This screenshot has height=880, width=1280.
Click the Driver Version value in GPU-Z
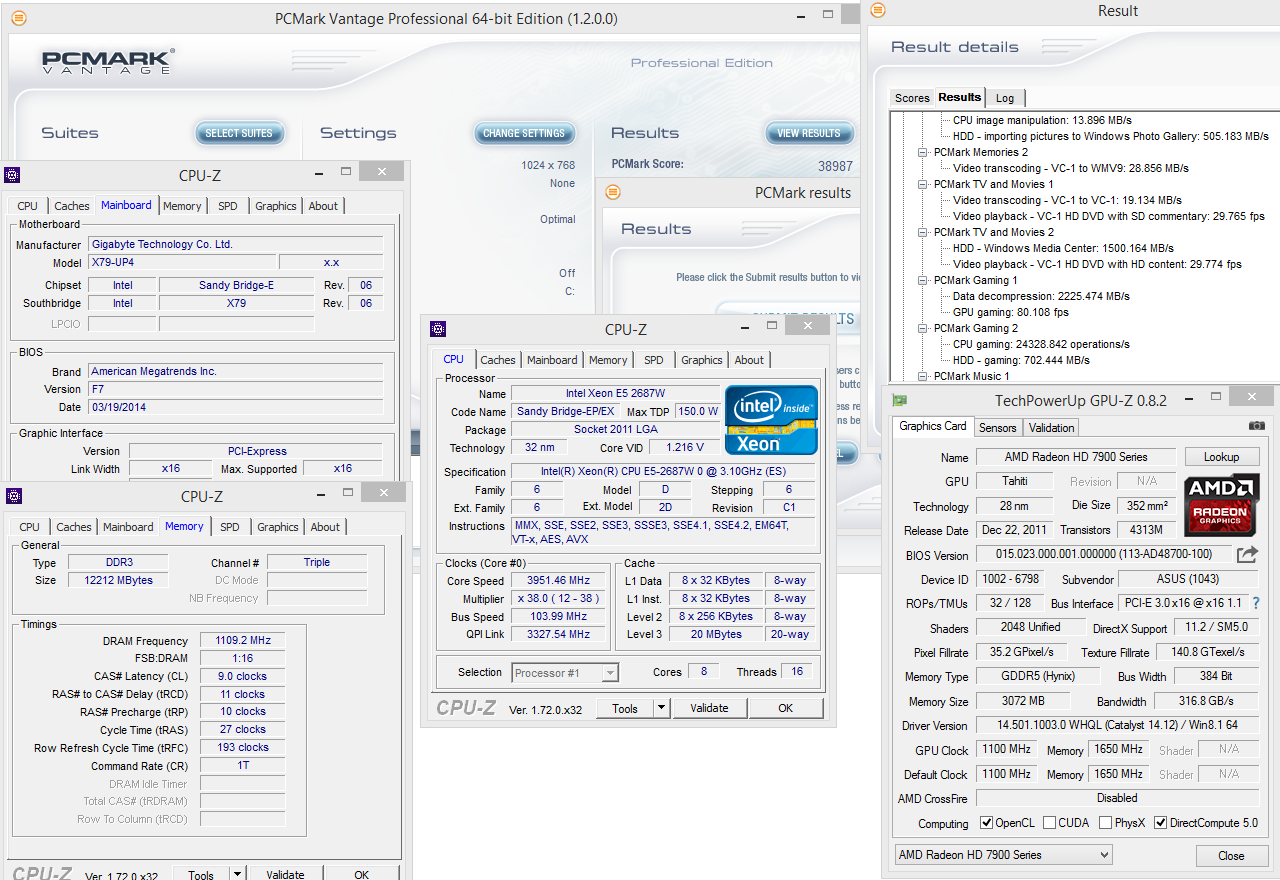(1118, 726)
